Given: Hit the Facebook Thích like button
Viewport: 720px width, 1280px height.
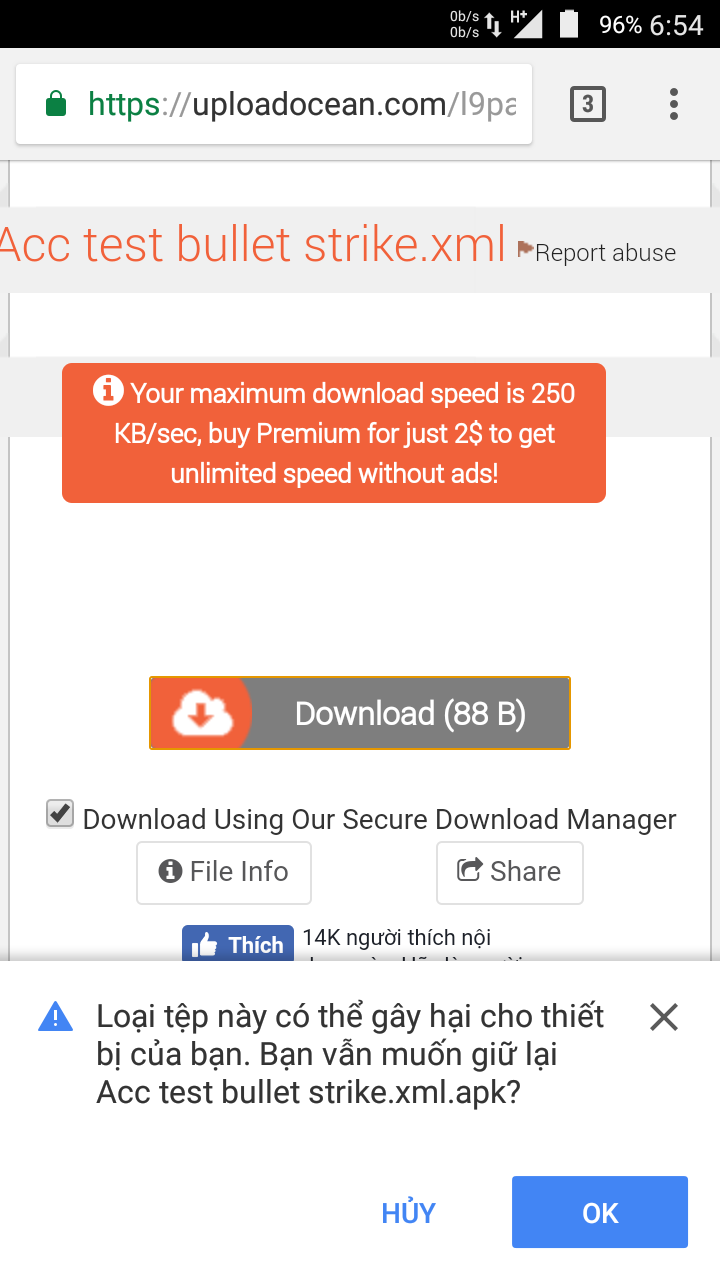Looking at the screenshot, I should 238,945.
